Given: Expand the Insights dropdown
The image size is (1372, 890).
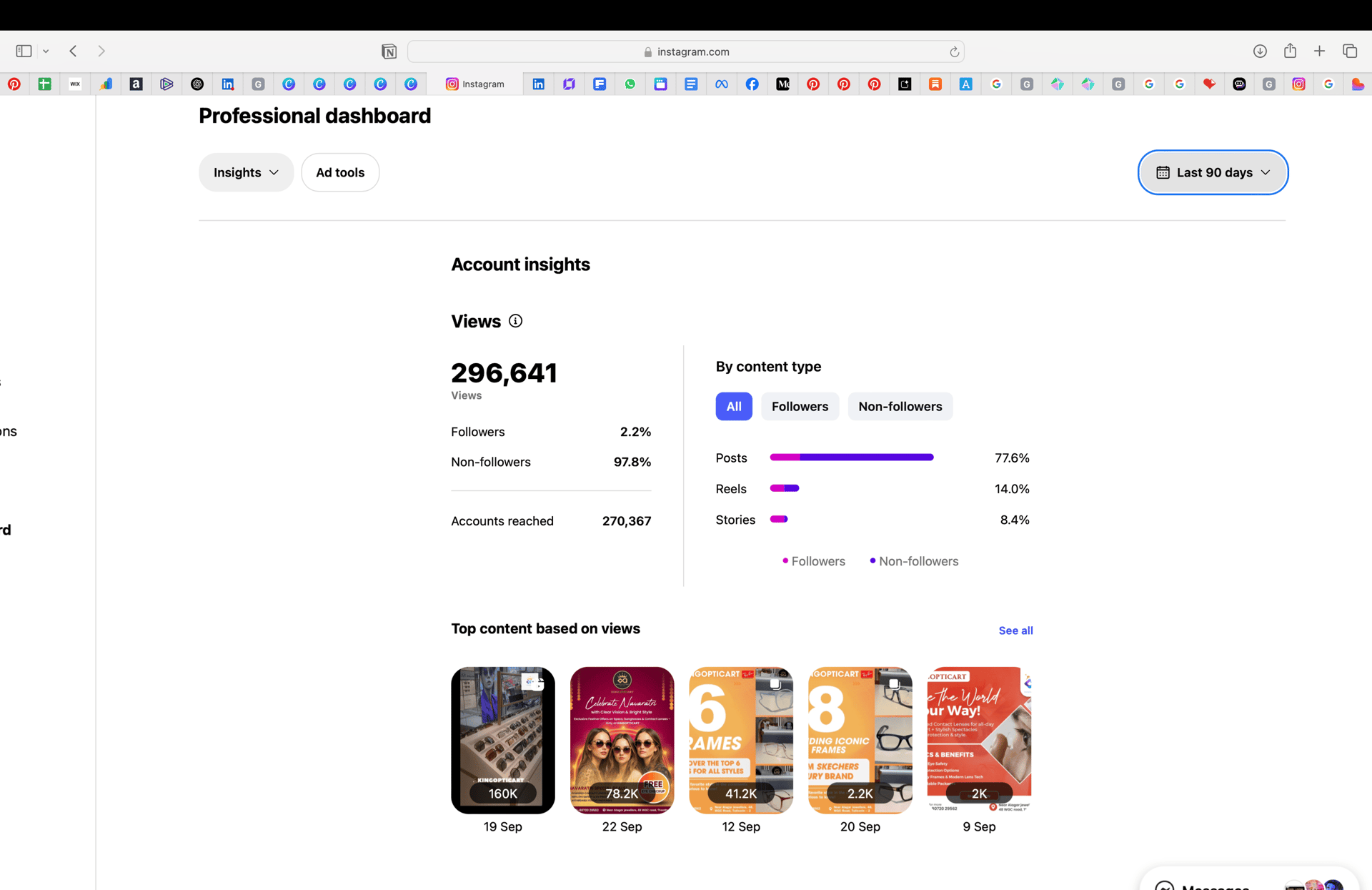Looking at the screenshot, I should coord(246,172).
